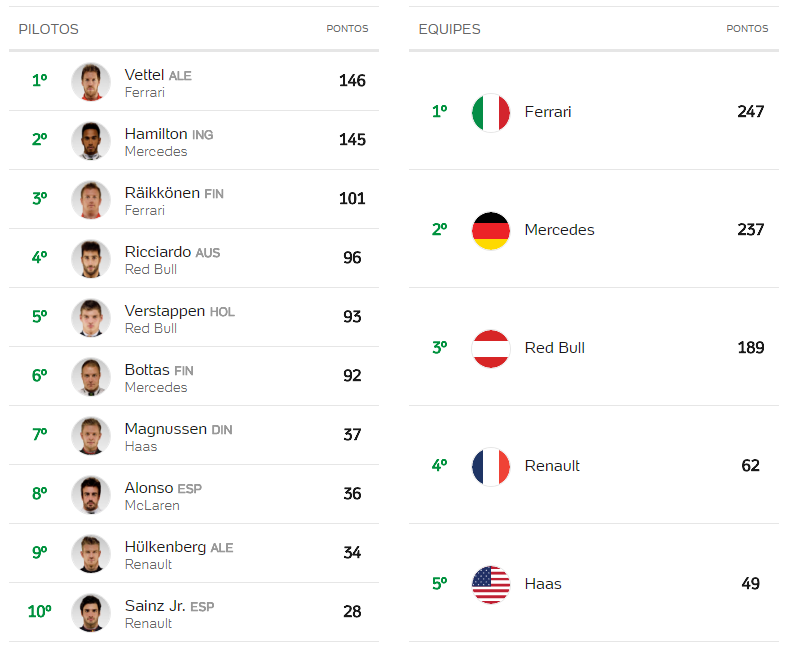This screenshot has width=785, height=646.
Task: Select the Red Bull team name in Equipes
Action: point(555,348)
